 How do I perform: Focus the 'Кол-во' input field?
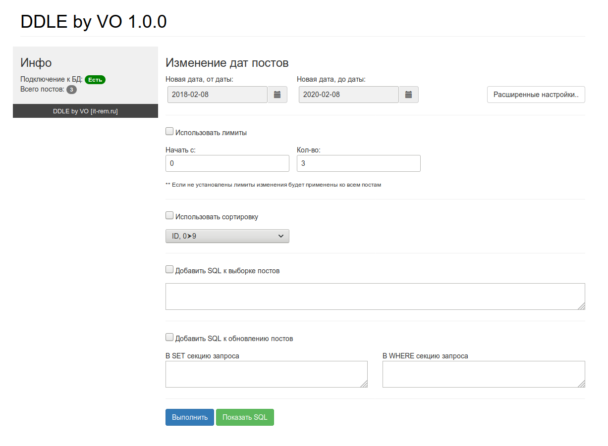pyautogui.click(x=359, y=163)
